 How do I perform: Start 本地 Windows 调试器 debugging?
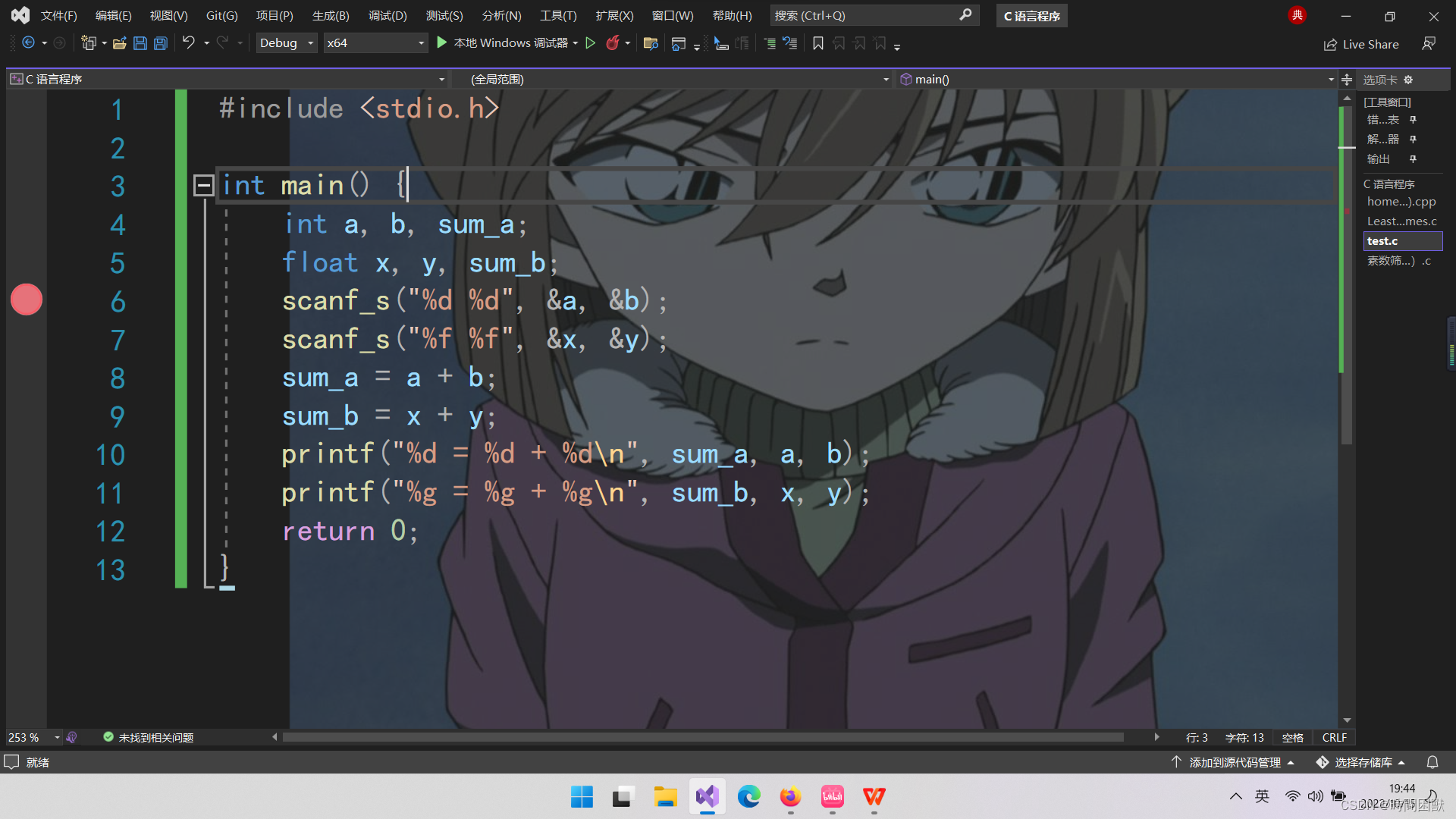[504, 43]
